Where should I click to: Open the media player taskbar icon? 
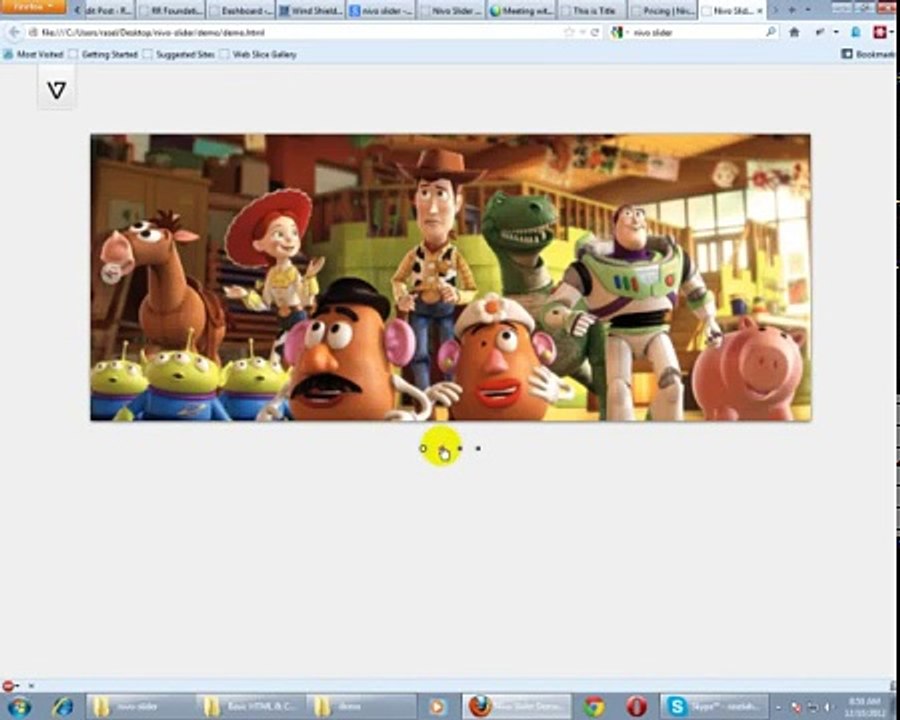click(x=437, y=707)
